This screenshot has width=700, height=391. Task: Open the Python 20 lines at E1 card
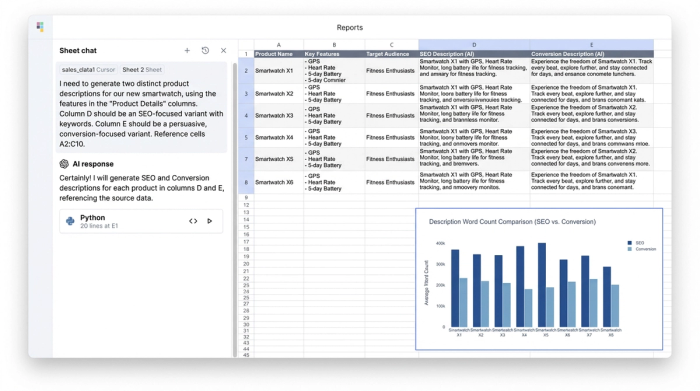[141, 221]
